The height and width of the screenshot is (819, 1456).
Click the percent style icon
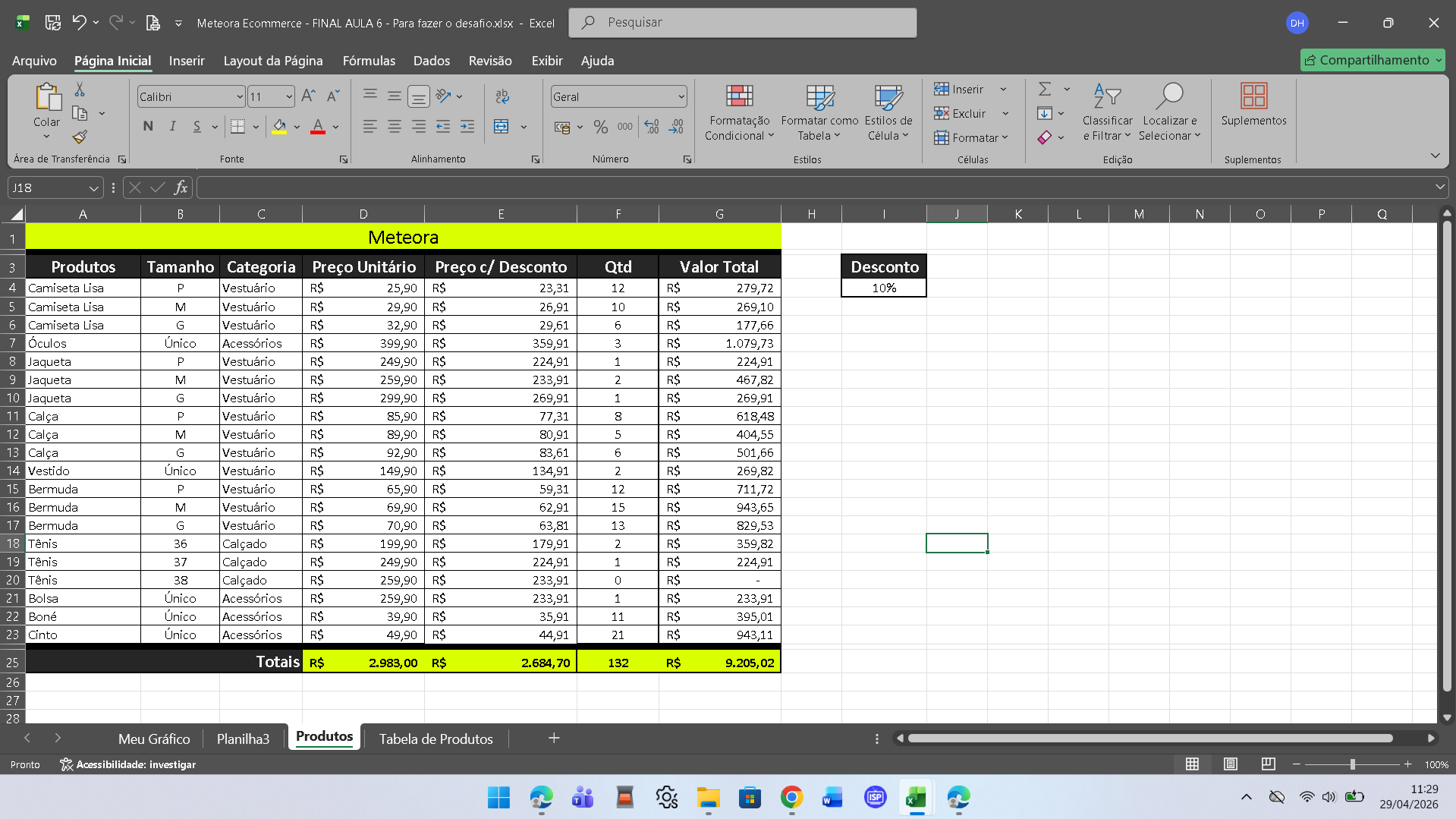click(x=600, y=127)
